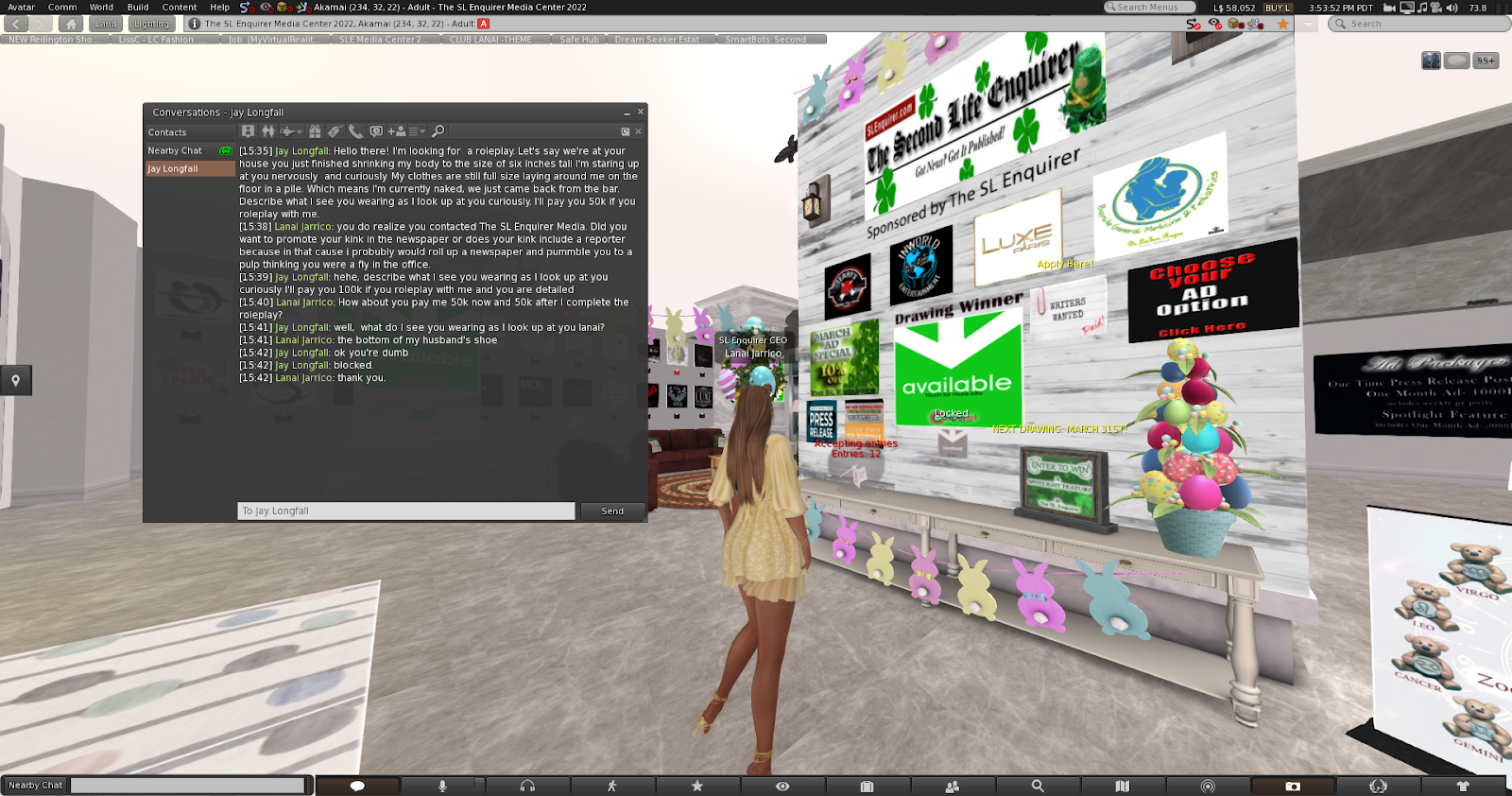1512x796 pixels.
Task: Expand the teleport icon dropdown arrow
Action: (x=299, y=132)
